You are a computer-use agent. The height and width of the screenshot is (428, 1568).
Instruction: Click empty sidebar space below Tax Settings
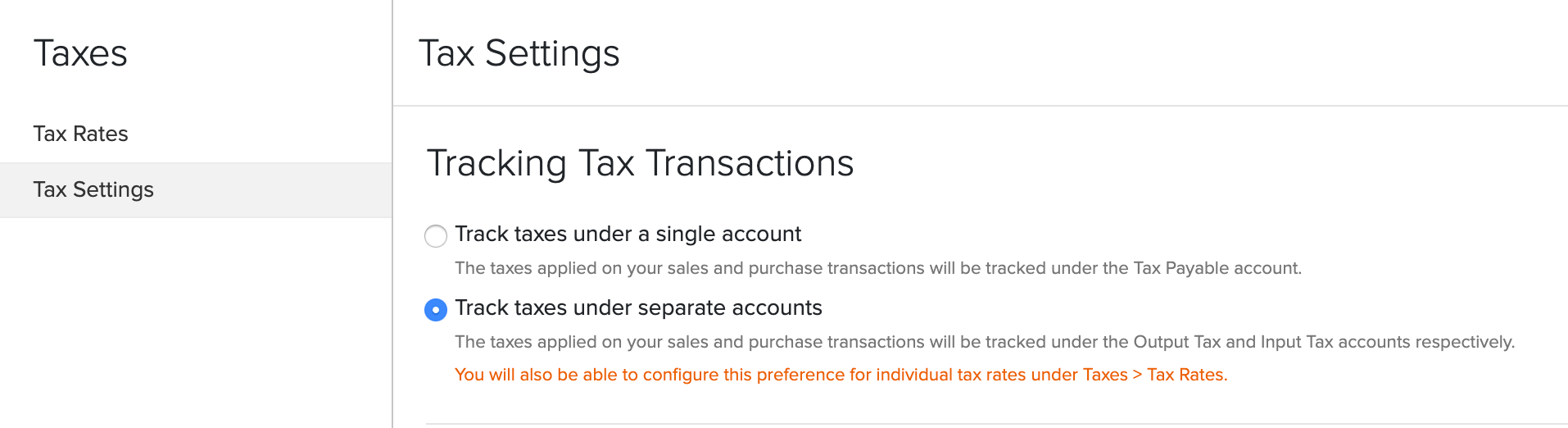tap(196, 328)
